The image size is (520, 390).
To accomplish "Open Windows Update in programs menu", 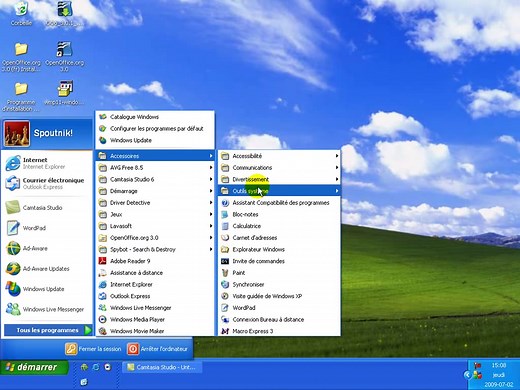I will (155, 140).
